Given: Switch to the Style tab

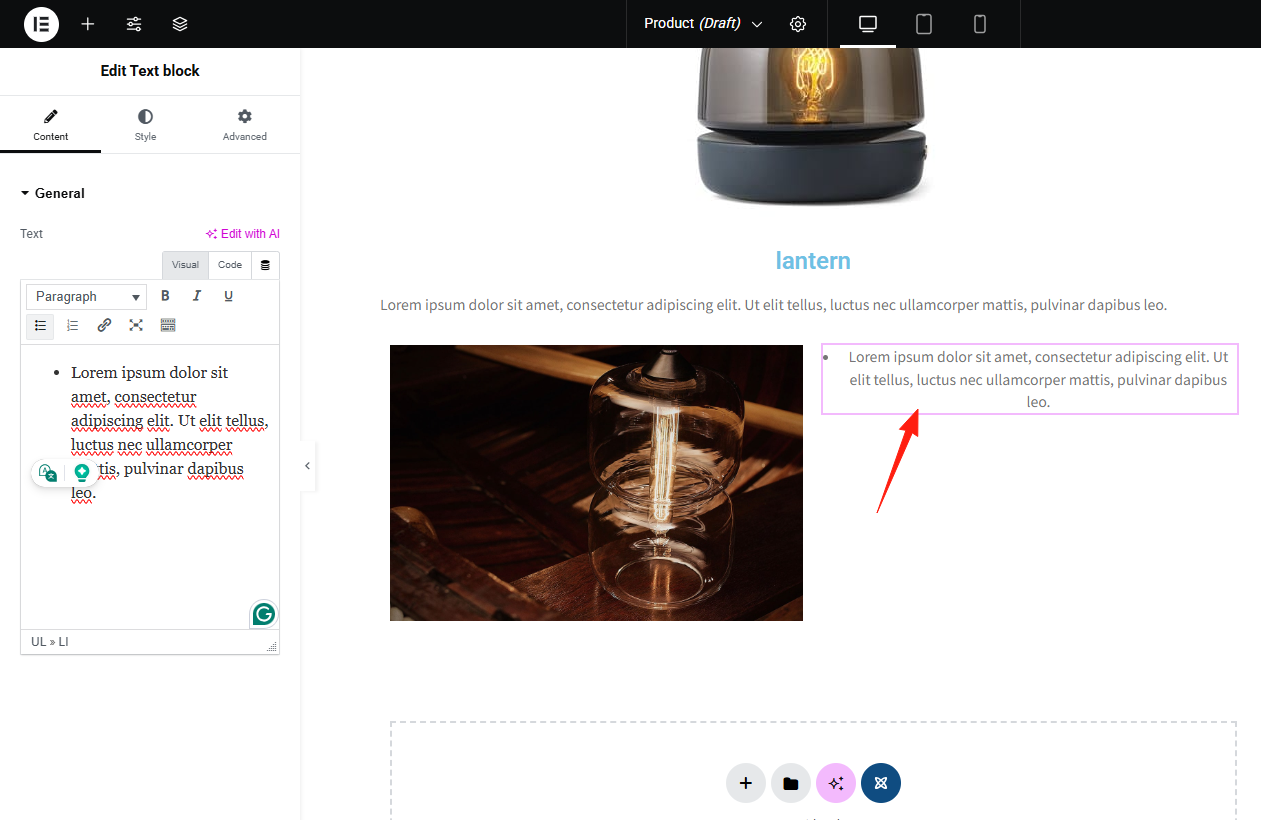Looking at the screenshot, I should pyautogui.click(x=146, y=125).
